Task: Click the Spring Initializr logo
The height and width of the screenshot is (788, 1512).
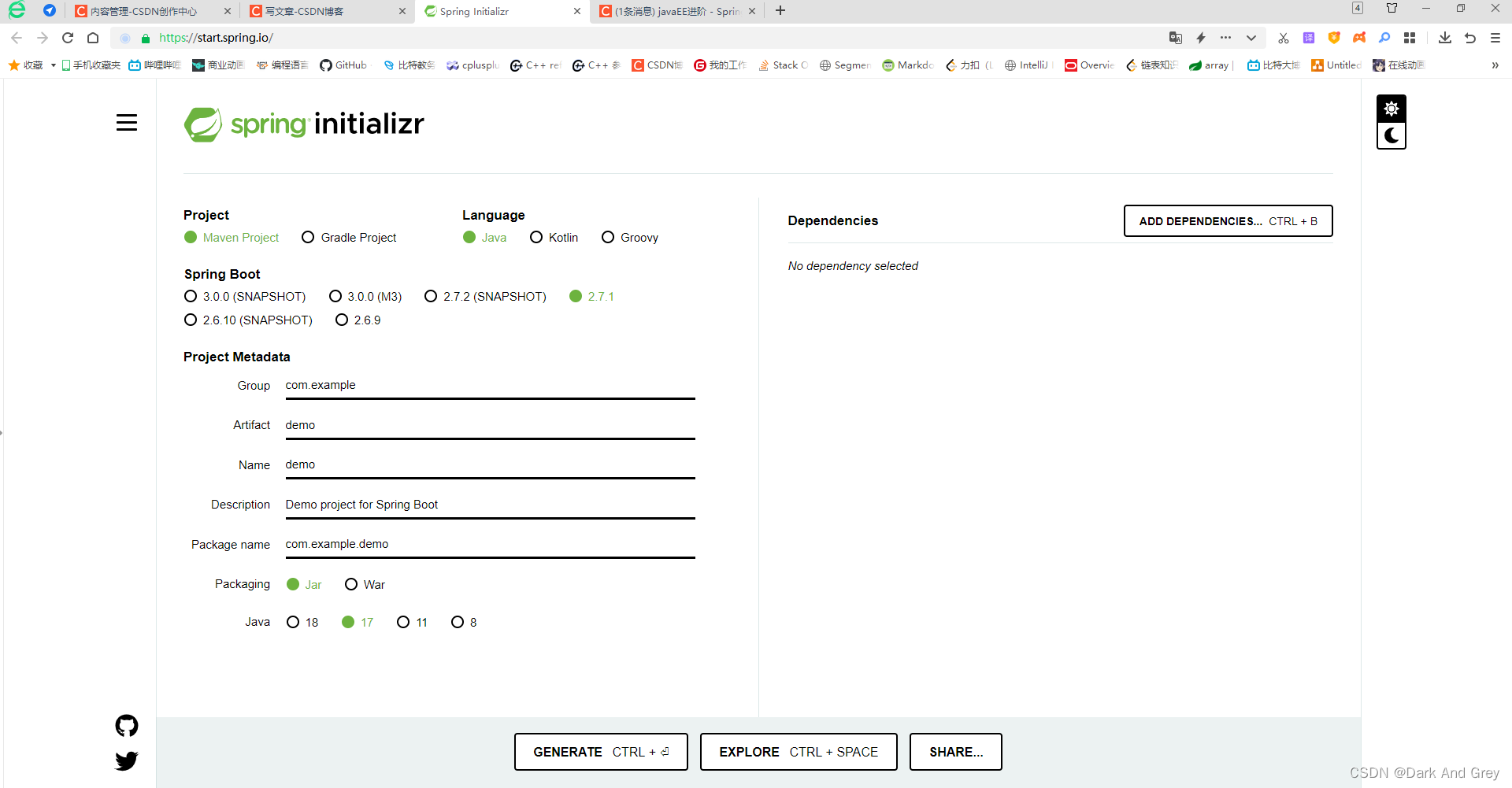Action: [x=304, y=124]
